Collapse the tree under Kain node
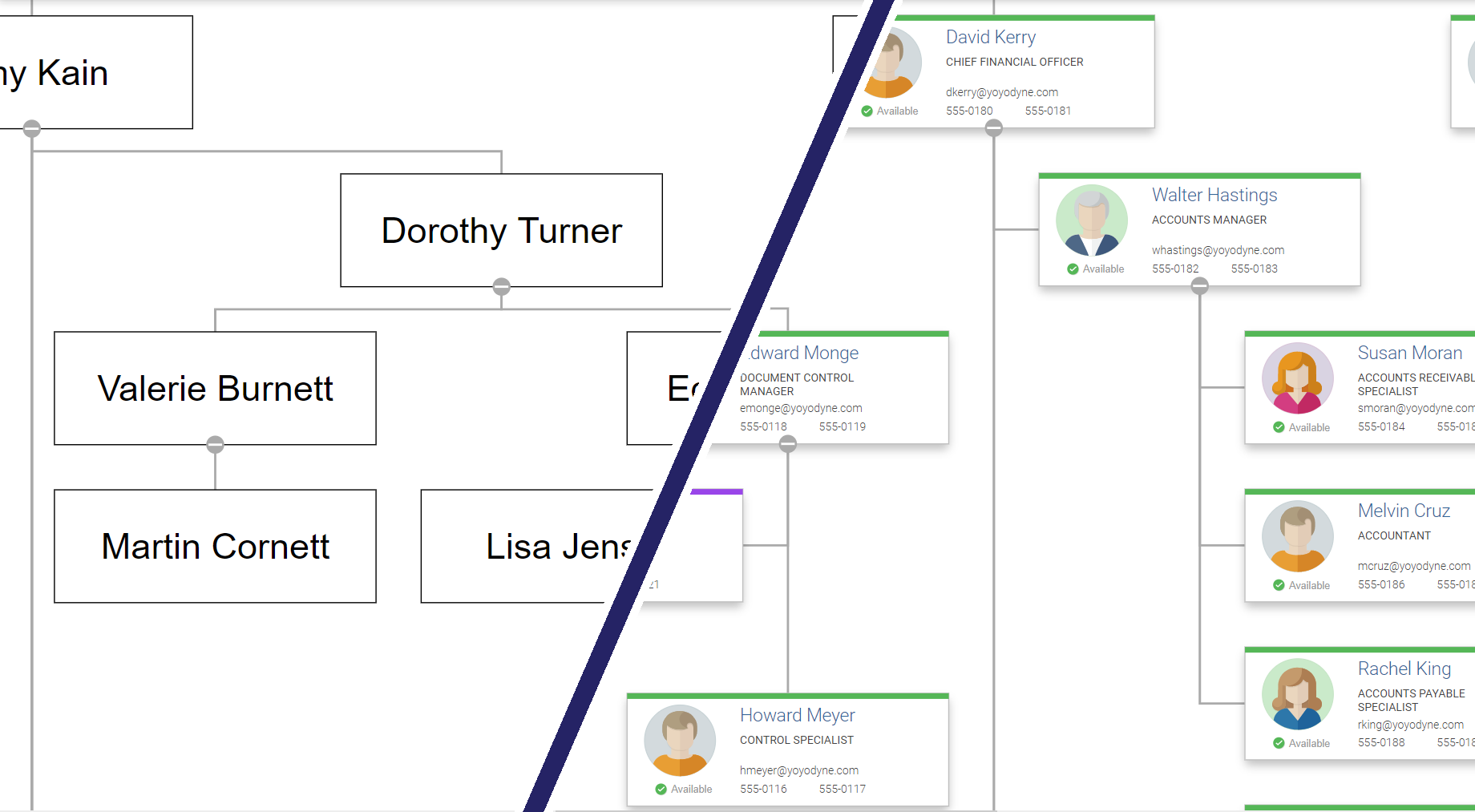This screenshot has width=1475, height=812. [x=32, y=128]
